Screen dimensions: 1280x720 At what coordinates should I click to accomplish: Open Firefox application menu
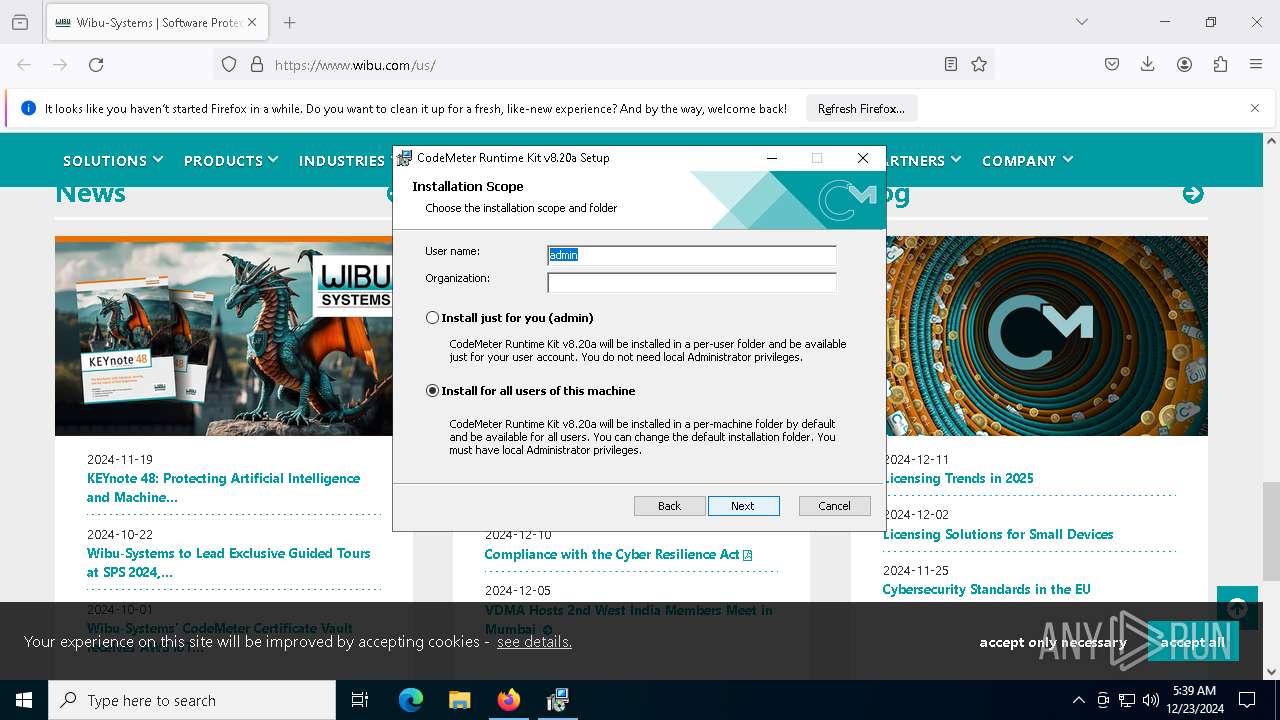tap(1256, 64)
